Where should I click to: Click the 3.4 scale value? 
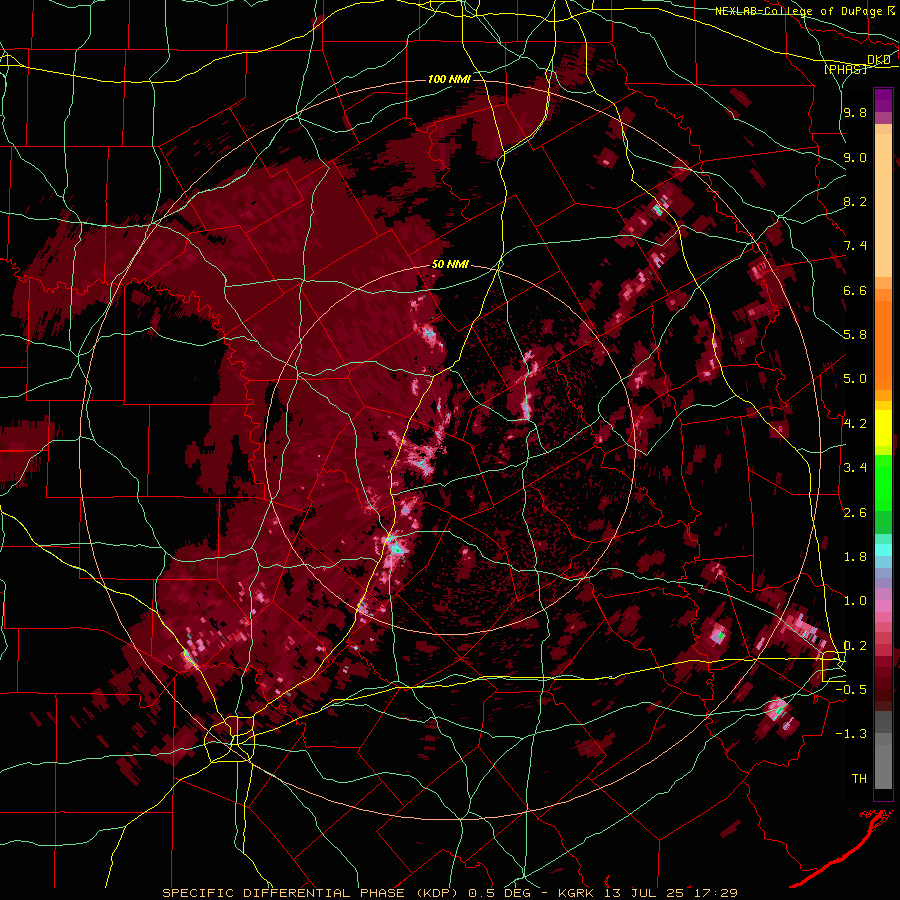coord(855,468)
